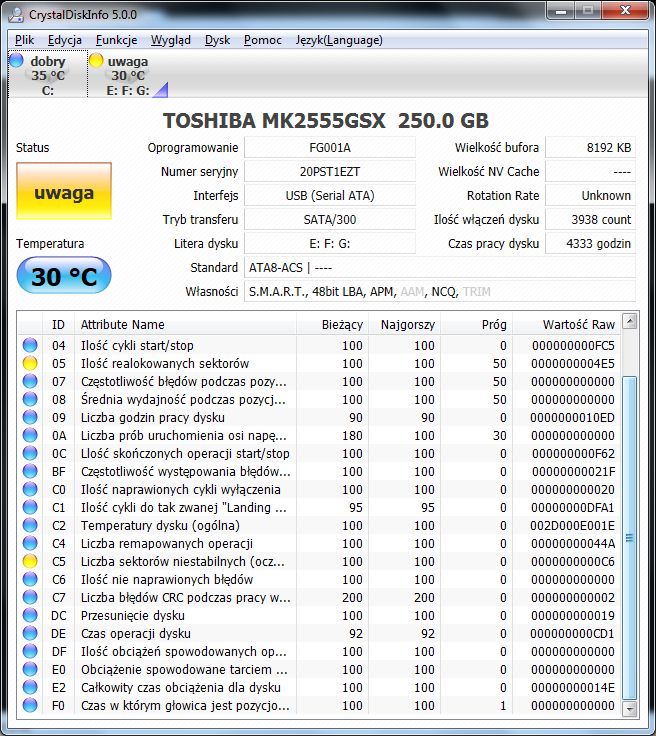The image size is (656, 736).
Task: Click yellow warning orb for attribute 05
Action: [x=30, y=363]
